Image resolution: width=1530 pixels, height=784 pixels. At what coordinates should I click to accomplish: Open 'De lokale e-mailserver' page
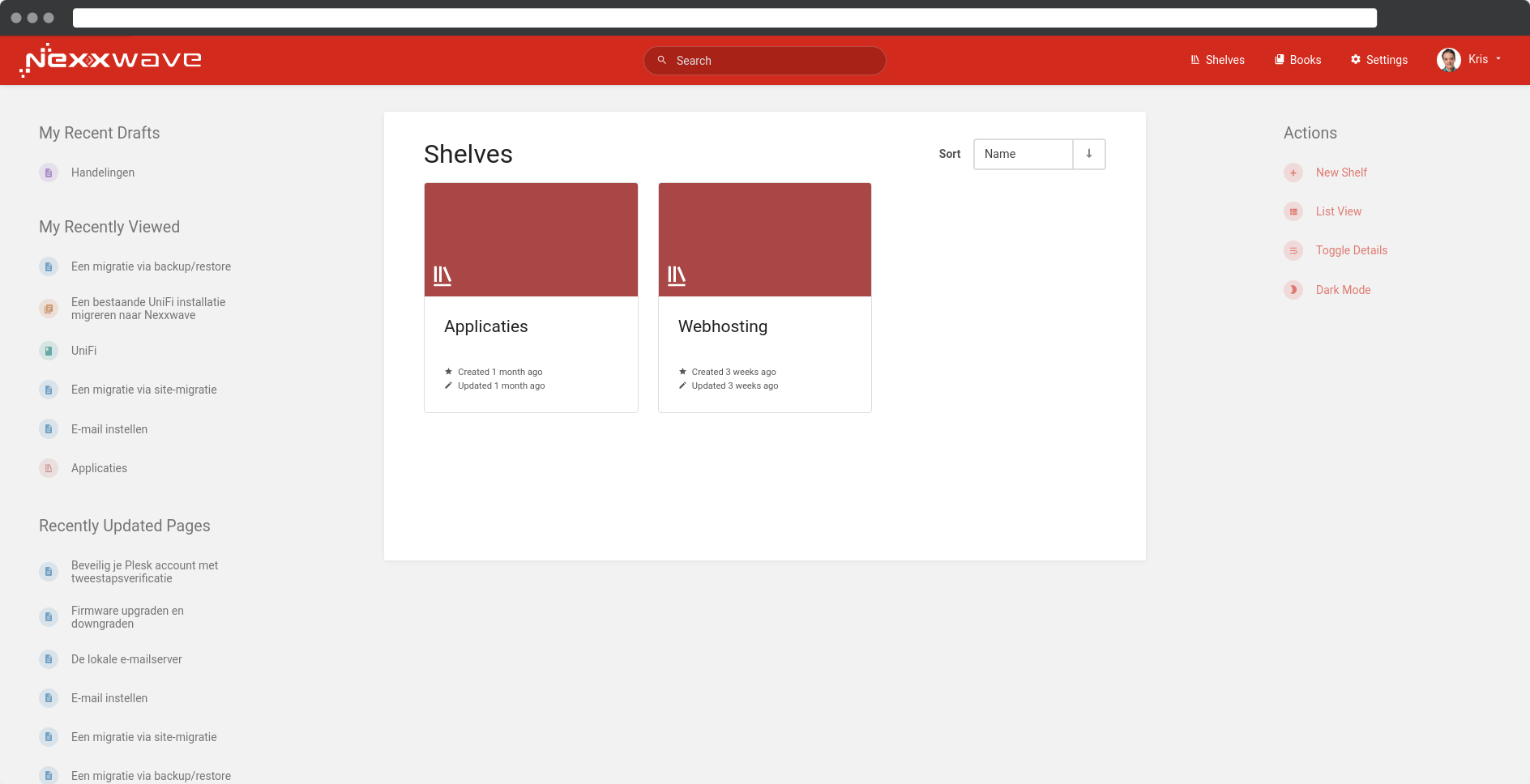tap(126, 659)
